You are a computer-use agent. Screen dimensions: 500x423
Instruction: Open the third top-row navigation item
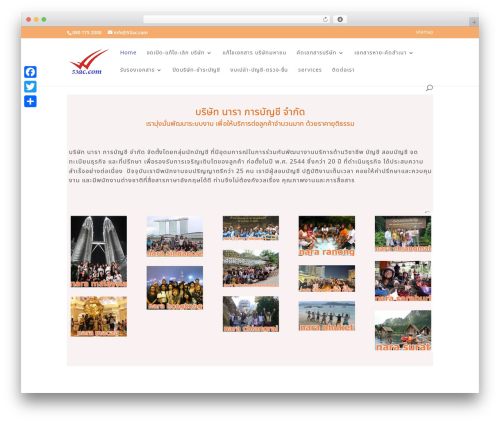tap(254, 53)
